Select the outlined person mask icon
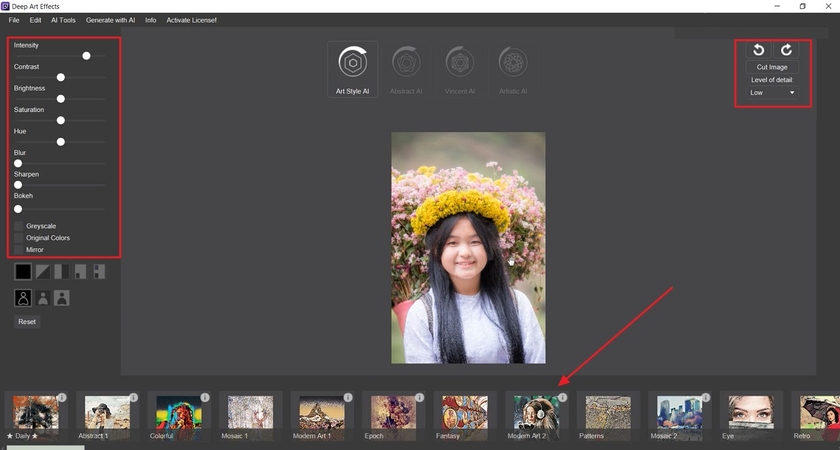 [x=23, y=298]
